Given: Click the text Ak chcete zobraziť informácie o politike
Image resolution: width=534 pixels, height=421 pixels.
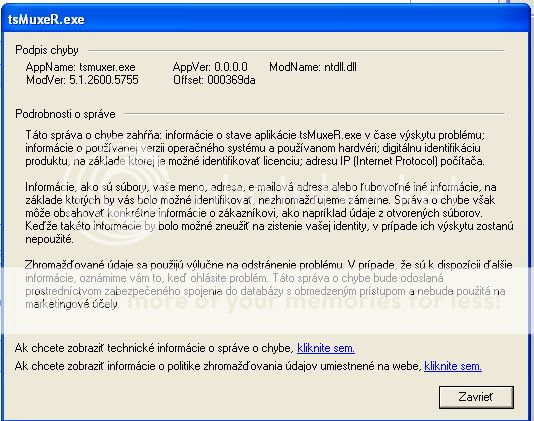Looking at the screenshot, I should click(218, 366).
